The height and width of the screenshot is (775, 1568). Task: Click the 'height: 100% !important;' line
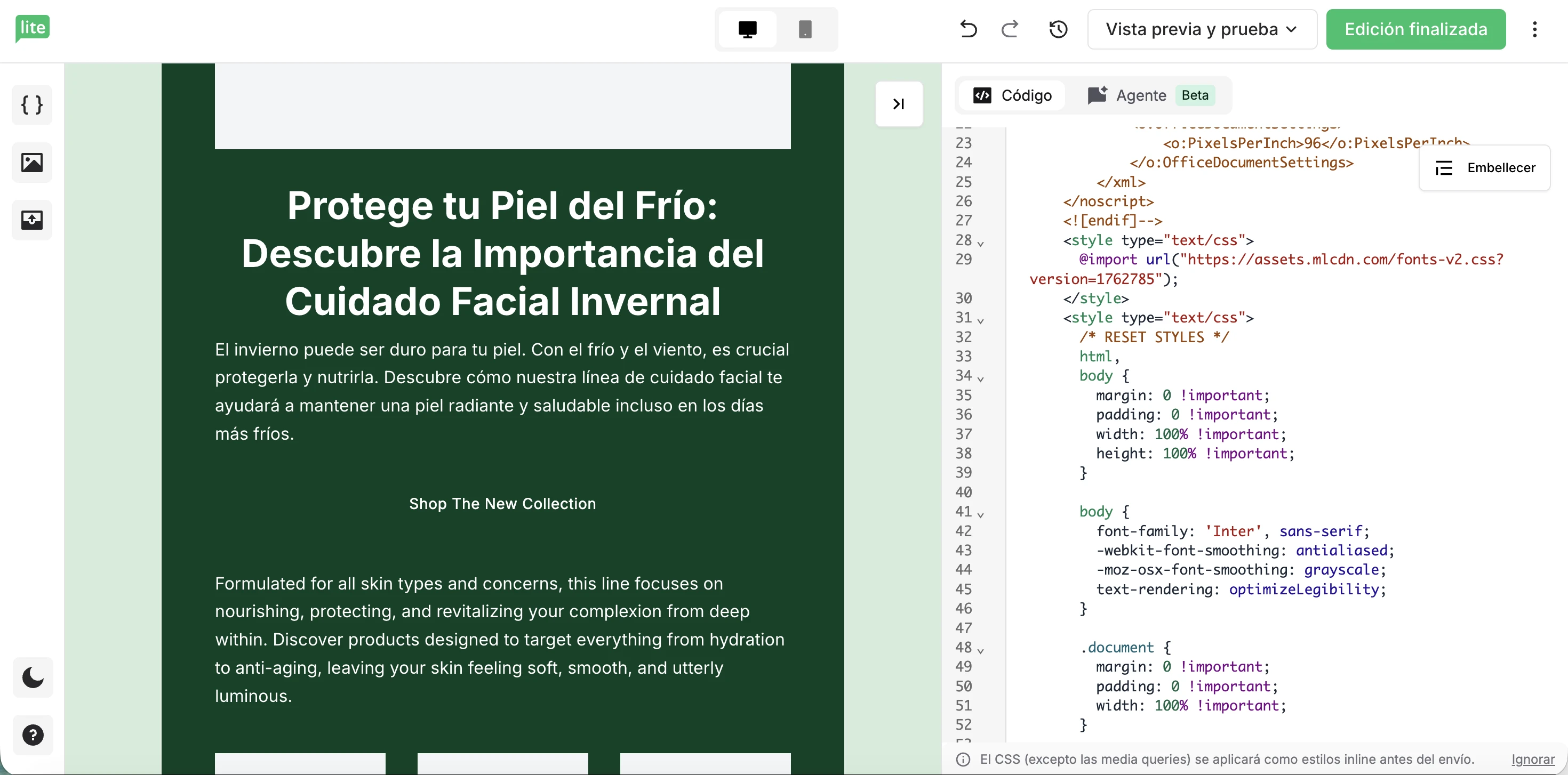pyautogui.click(x=1195, y=453)
